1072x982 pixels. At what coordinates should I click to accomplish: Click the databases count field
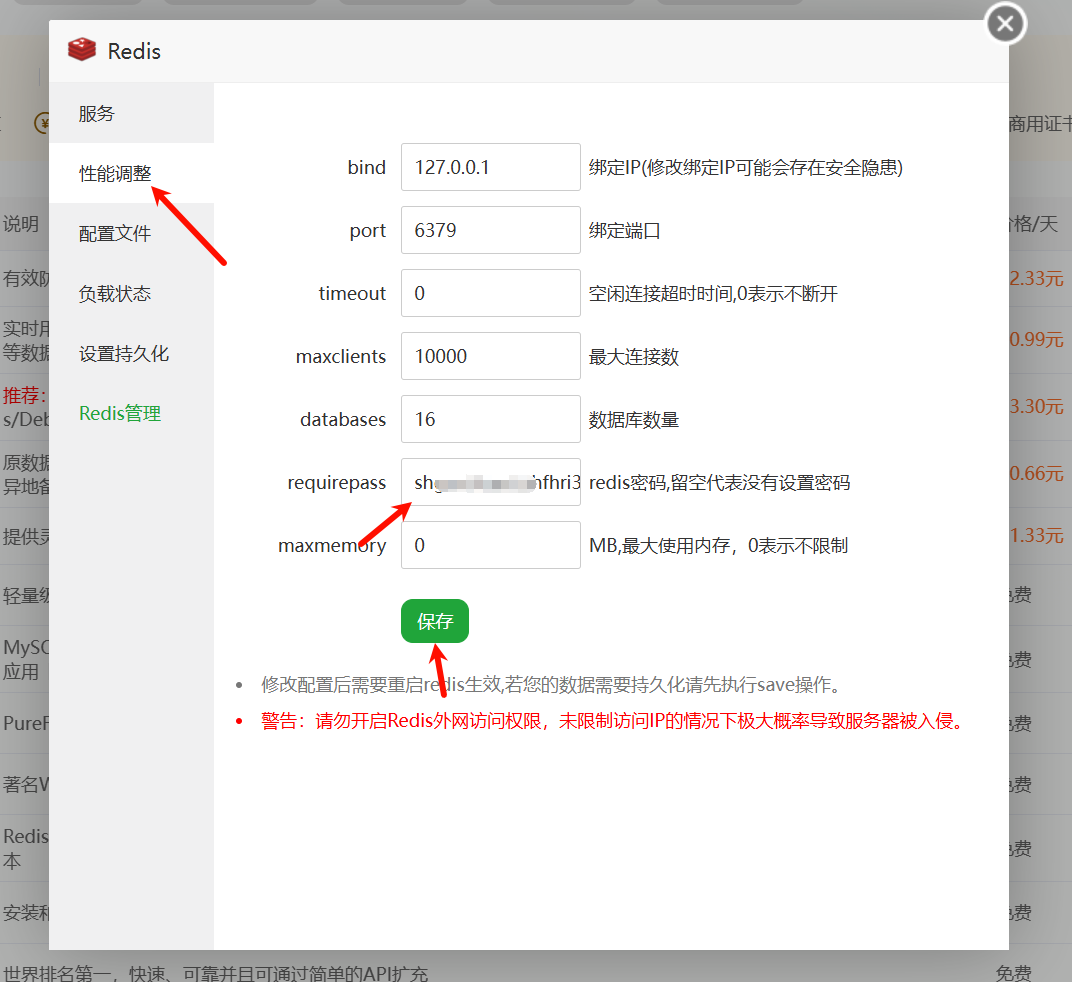(x=490, y=419)
